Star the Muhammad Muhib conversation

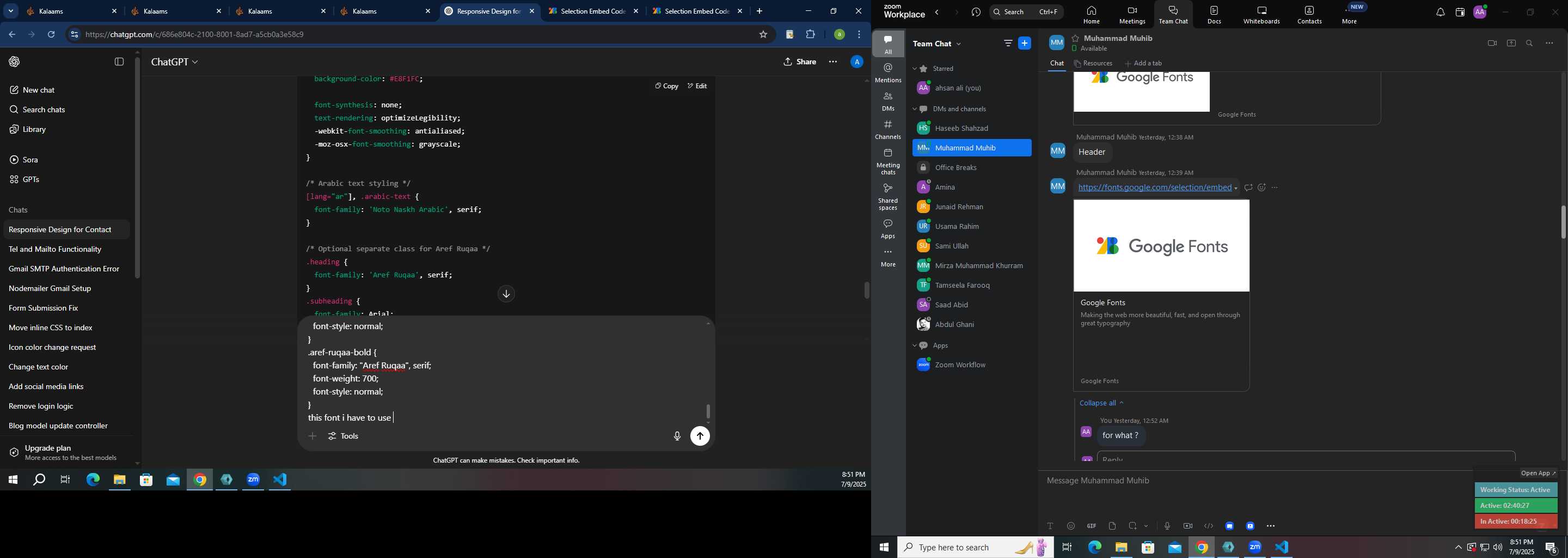click(1076, 38)
